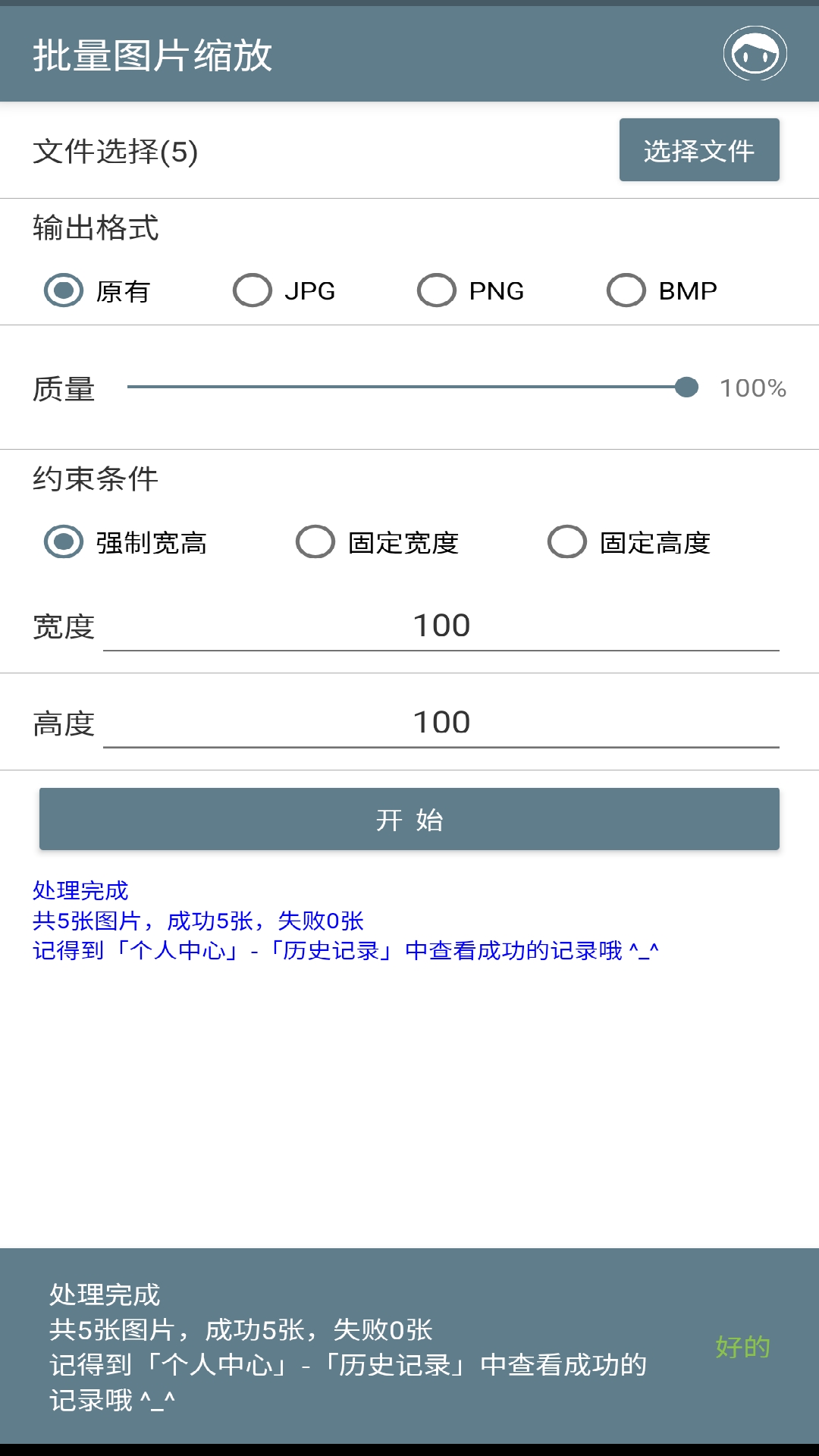Pick the BMP format option
Screen dimensions: 819x1456
[626, 290]
